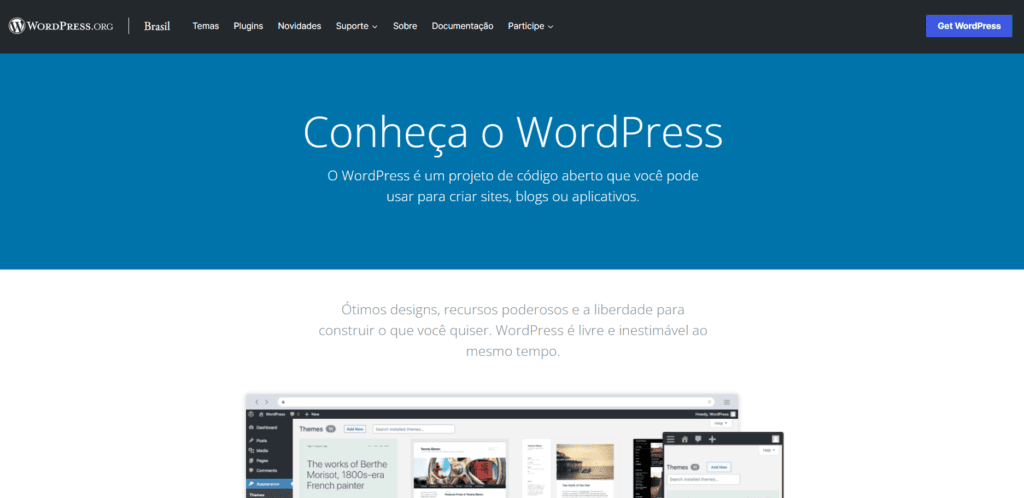Open the Novidades section
Screen dimensions: 1024x498
point(299,26)
